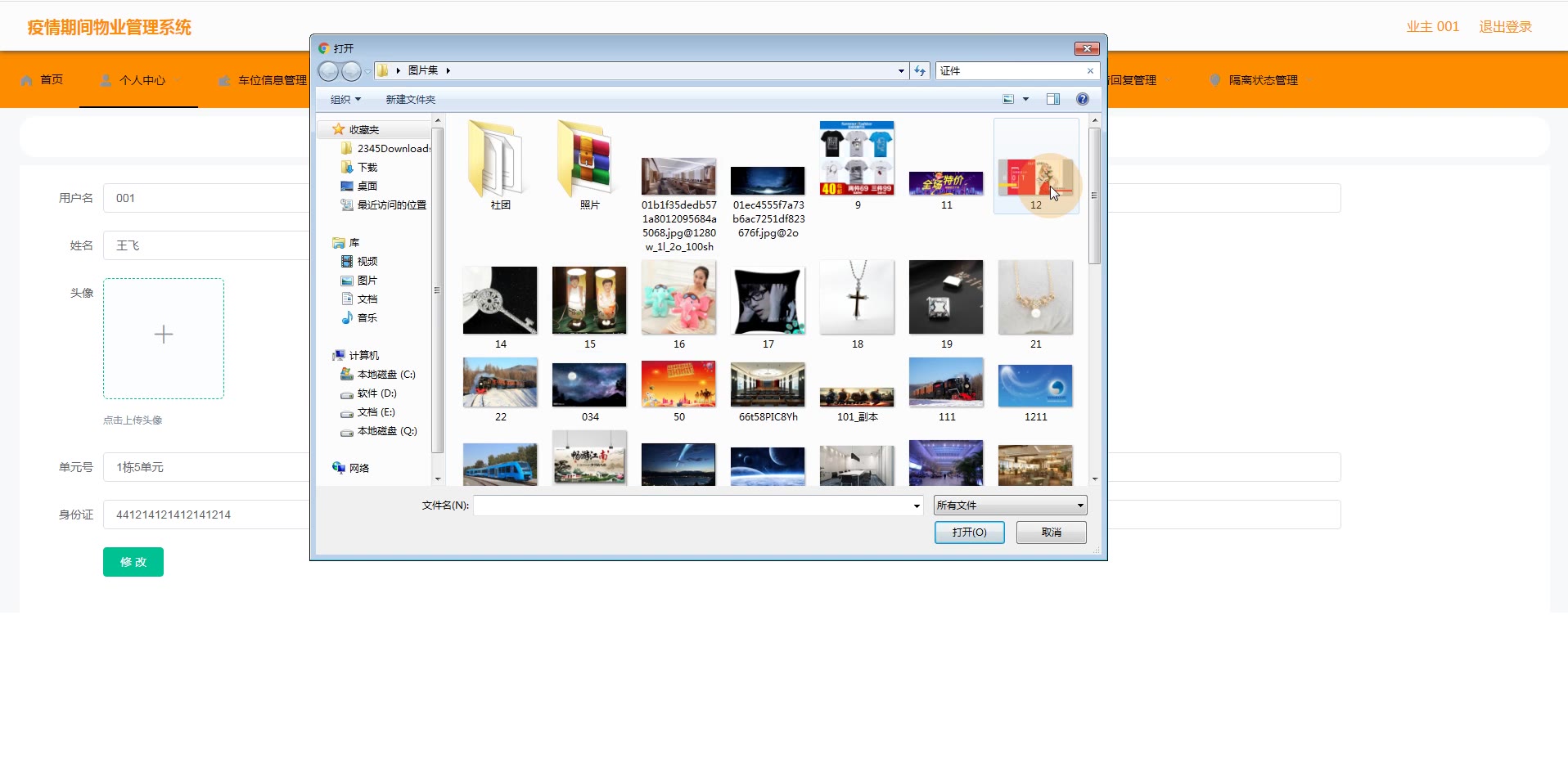Select 软件 (D:) drive
Viewport: 1568px width, 764px height.
click(369, 393)
